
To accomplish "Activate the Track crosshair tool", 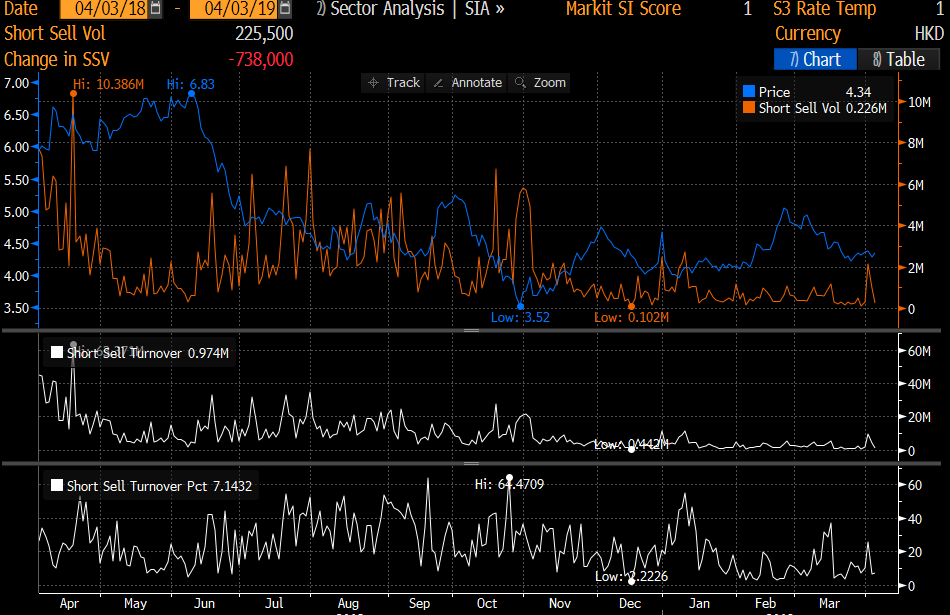I will [394, 83].
